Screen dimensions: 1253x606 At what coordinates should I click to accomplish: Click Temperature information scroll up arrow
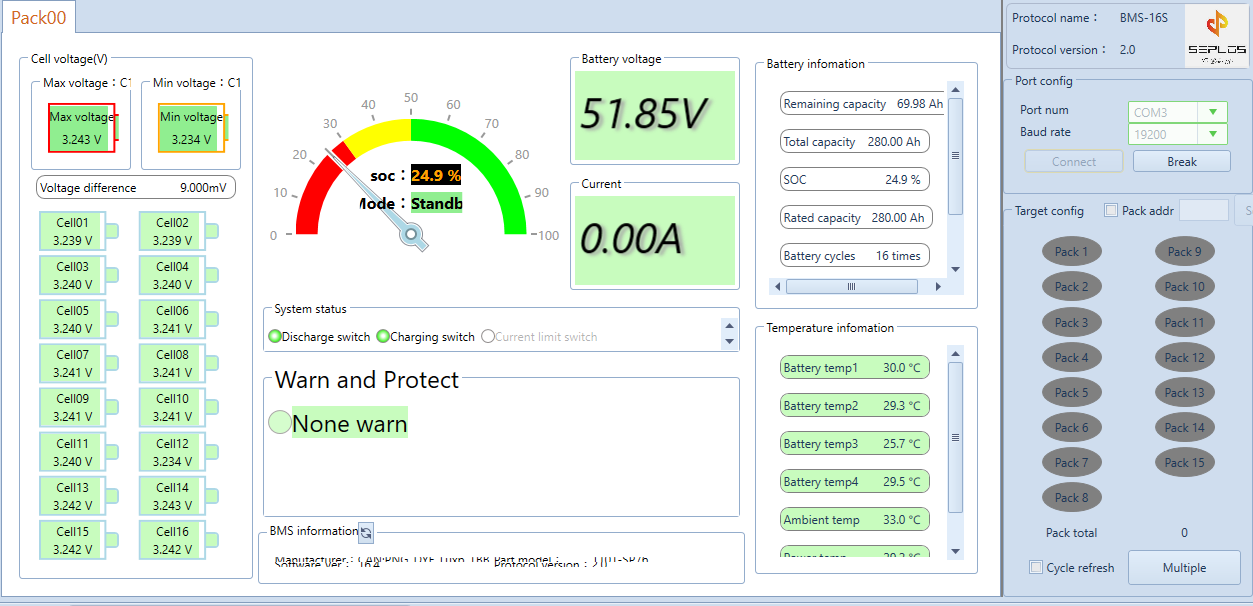click(955, 353)
